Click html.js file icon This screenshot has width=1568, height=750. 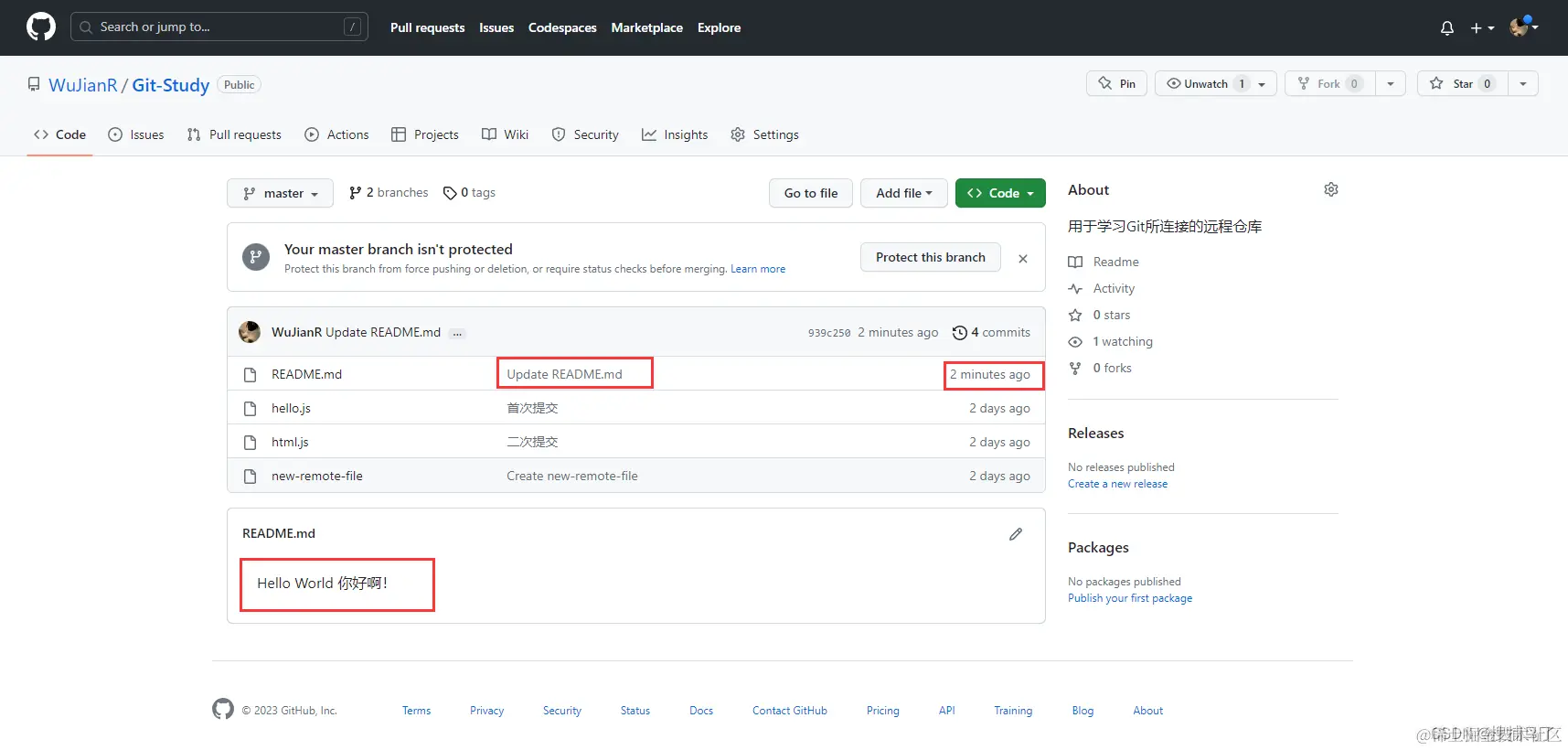[251, 443]
